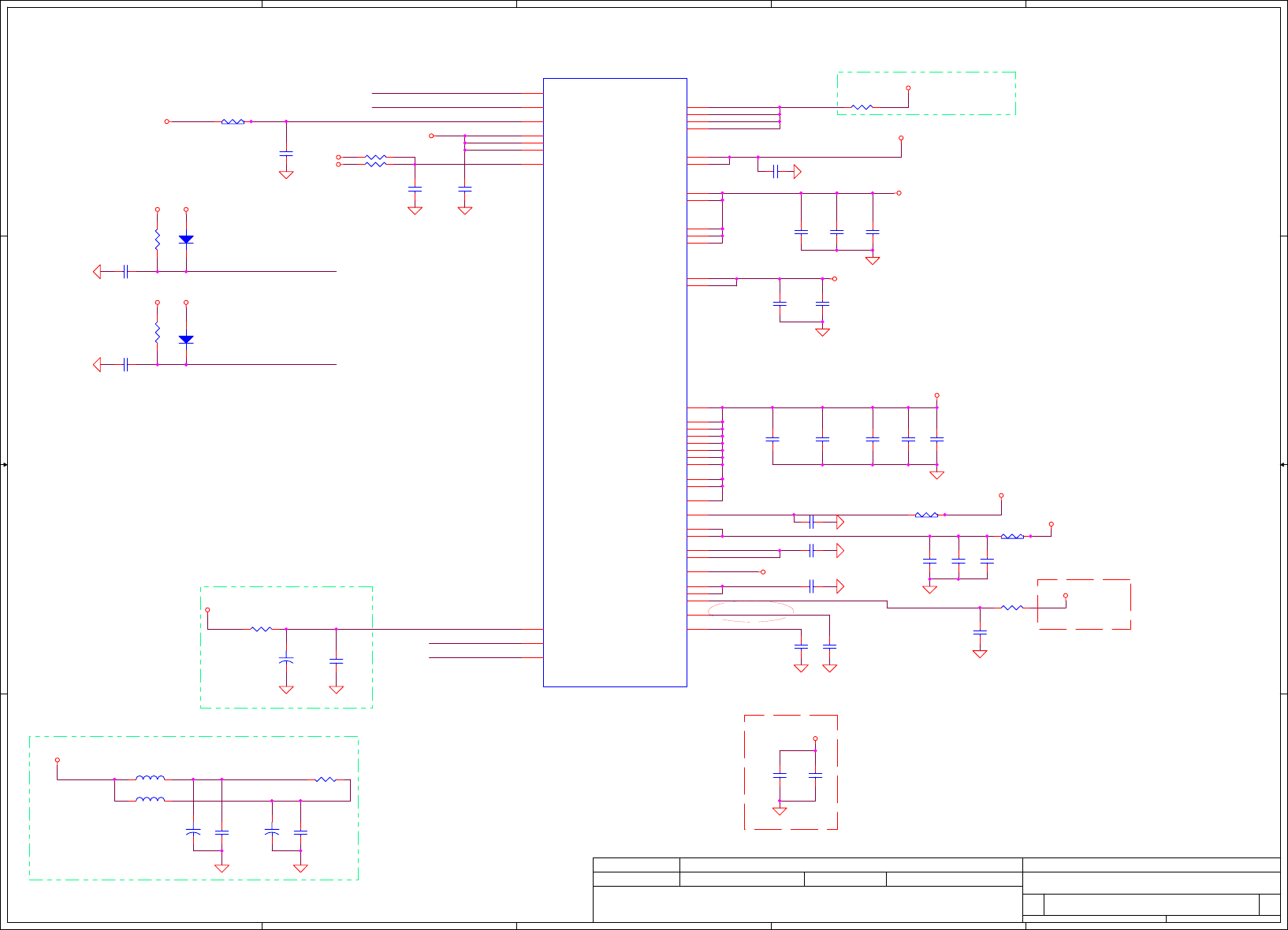Select the resistor inside the top-right green dashed box

point(862,107)
